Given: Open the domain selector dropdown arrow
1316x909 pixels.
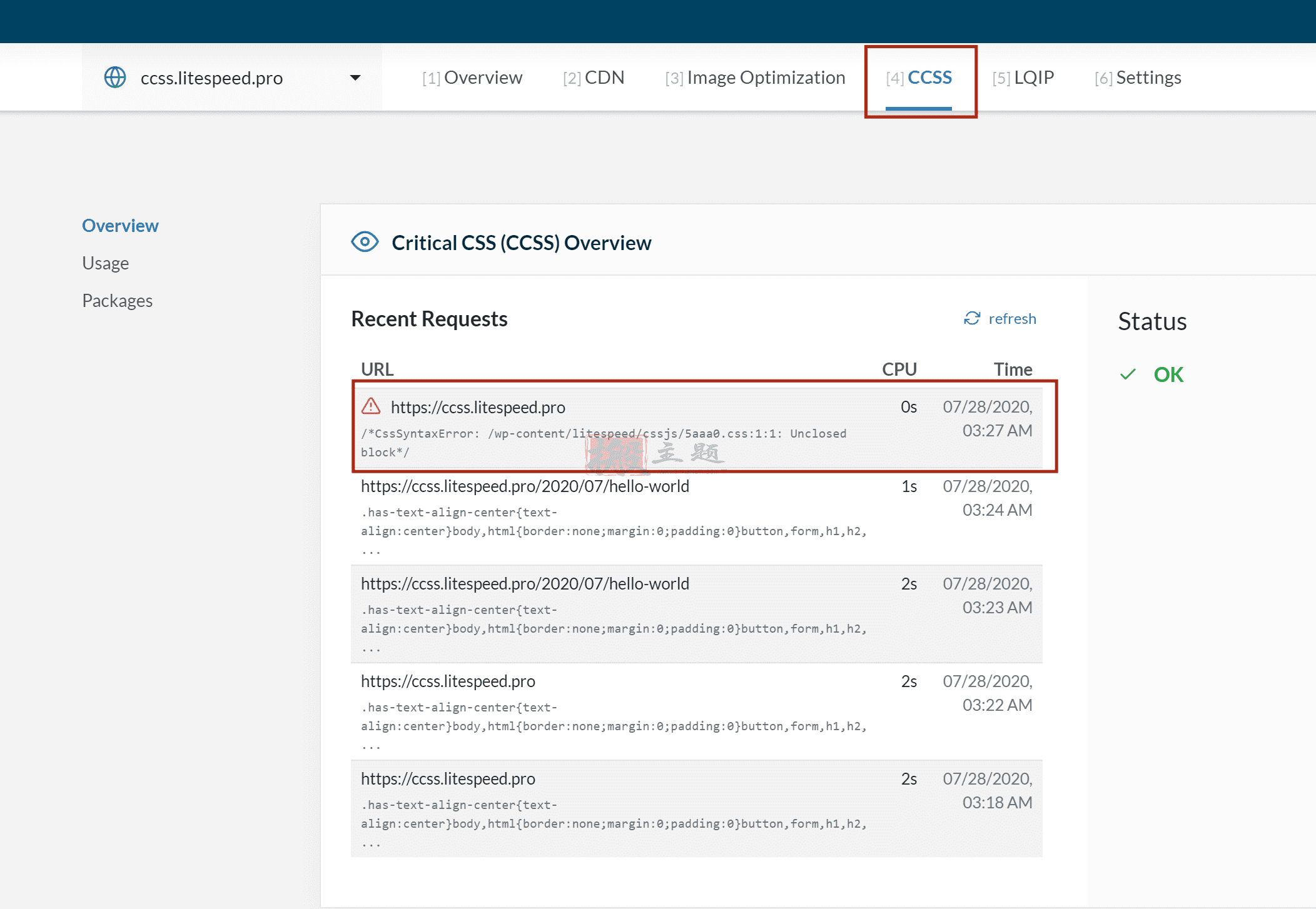Looking at the screenshot, I should (355, 78).
